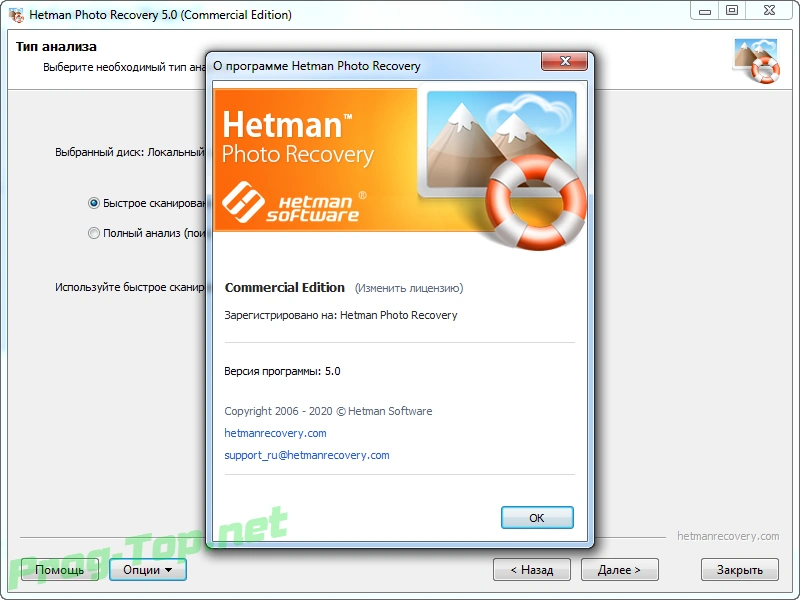Click the support_ru@hetmanrecovery.com email link

coord(307,455)
